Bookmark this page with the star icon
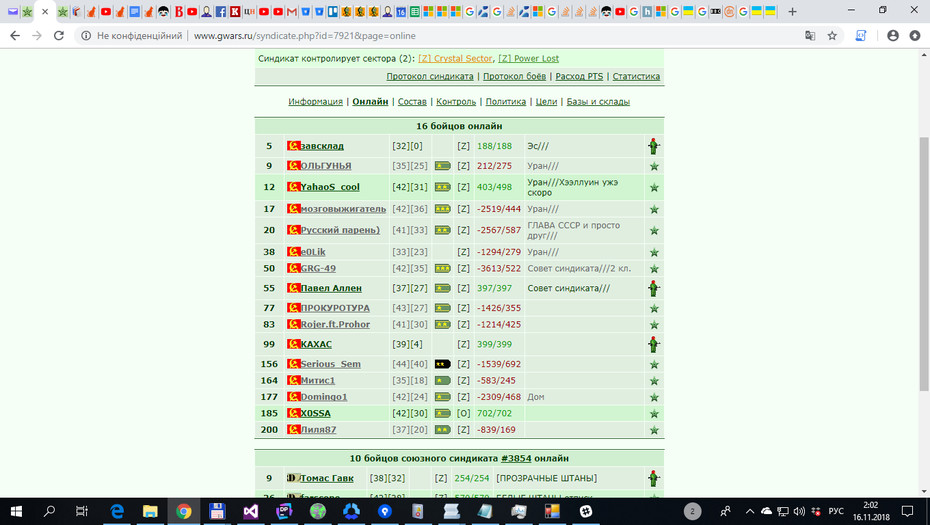The height and width of the screenshot is (525, 930). pyautogui.click(x=832, y=36)
